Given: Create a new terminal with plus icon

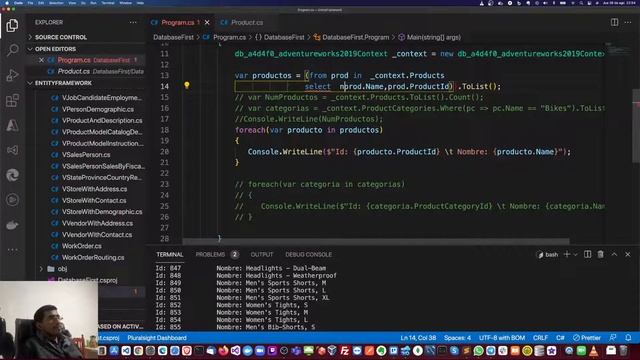Looking at the screenshot, I should [x=567, y=254].
